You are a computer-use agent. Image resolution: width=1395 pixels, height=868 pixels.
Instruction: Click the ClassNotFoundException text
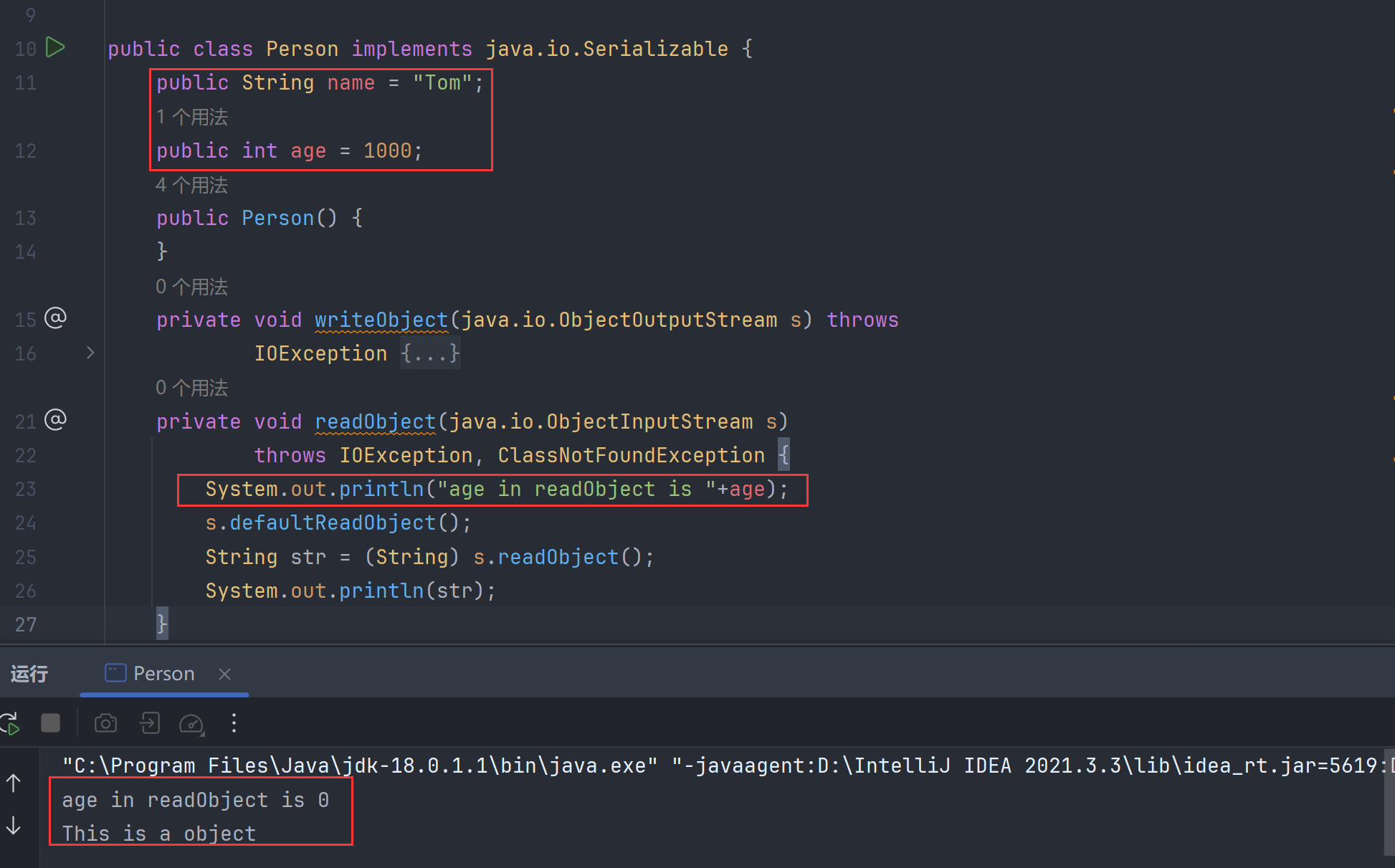[x=632, y=455]
